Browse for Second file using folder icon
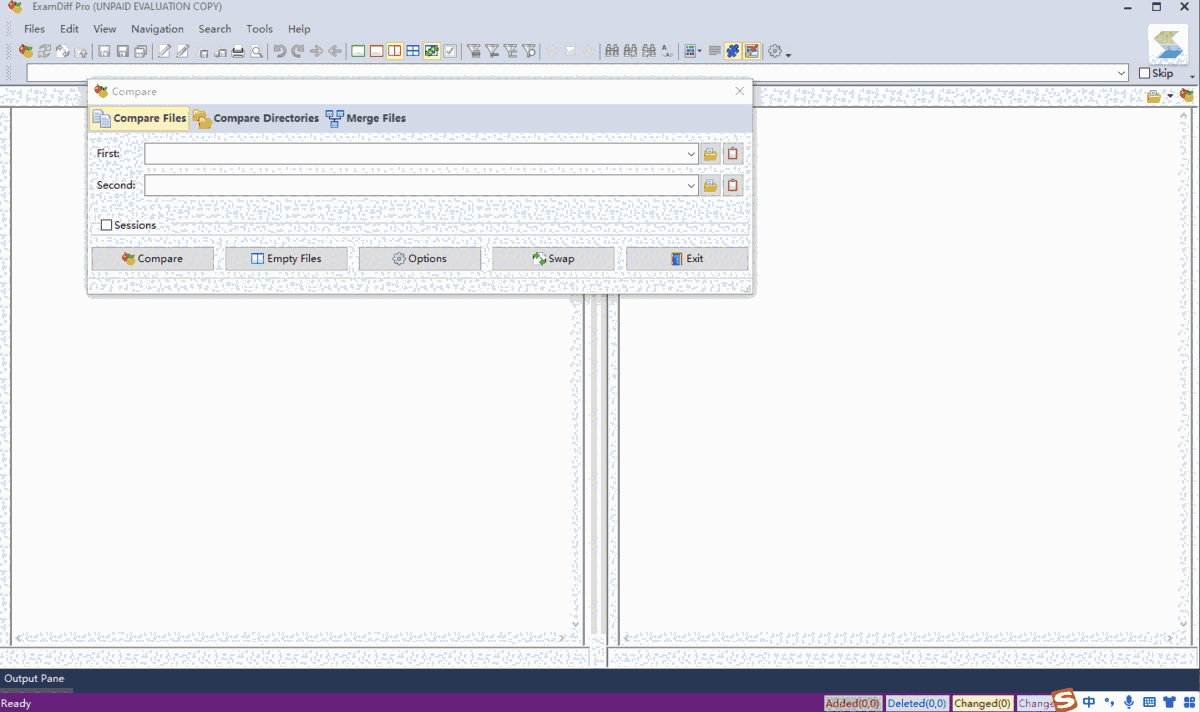 (x=711, y=185)
